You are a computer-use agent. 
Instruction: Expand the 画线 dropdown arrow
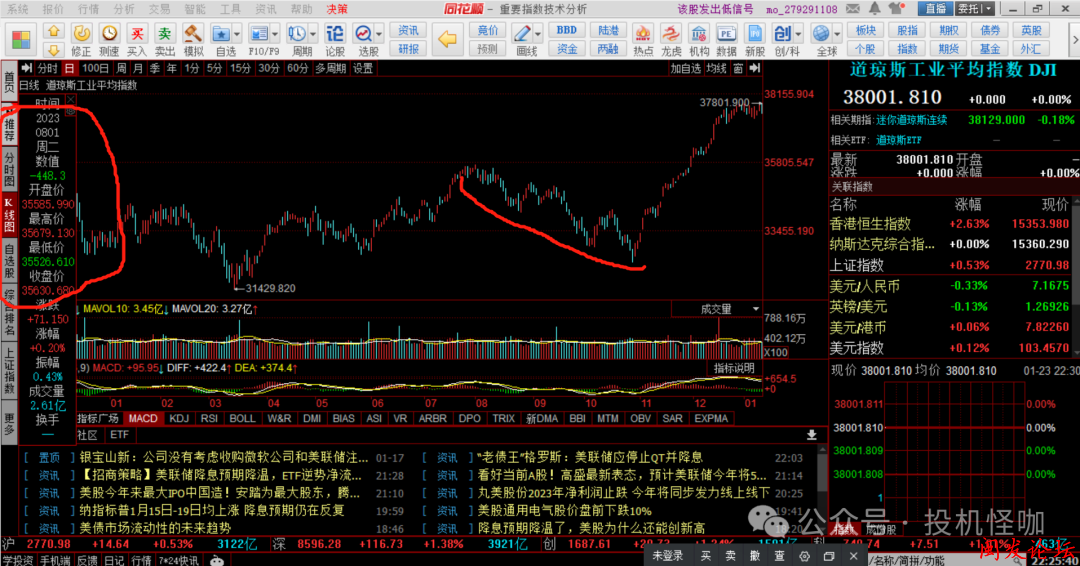pos(538,34)
